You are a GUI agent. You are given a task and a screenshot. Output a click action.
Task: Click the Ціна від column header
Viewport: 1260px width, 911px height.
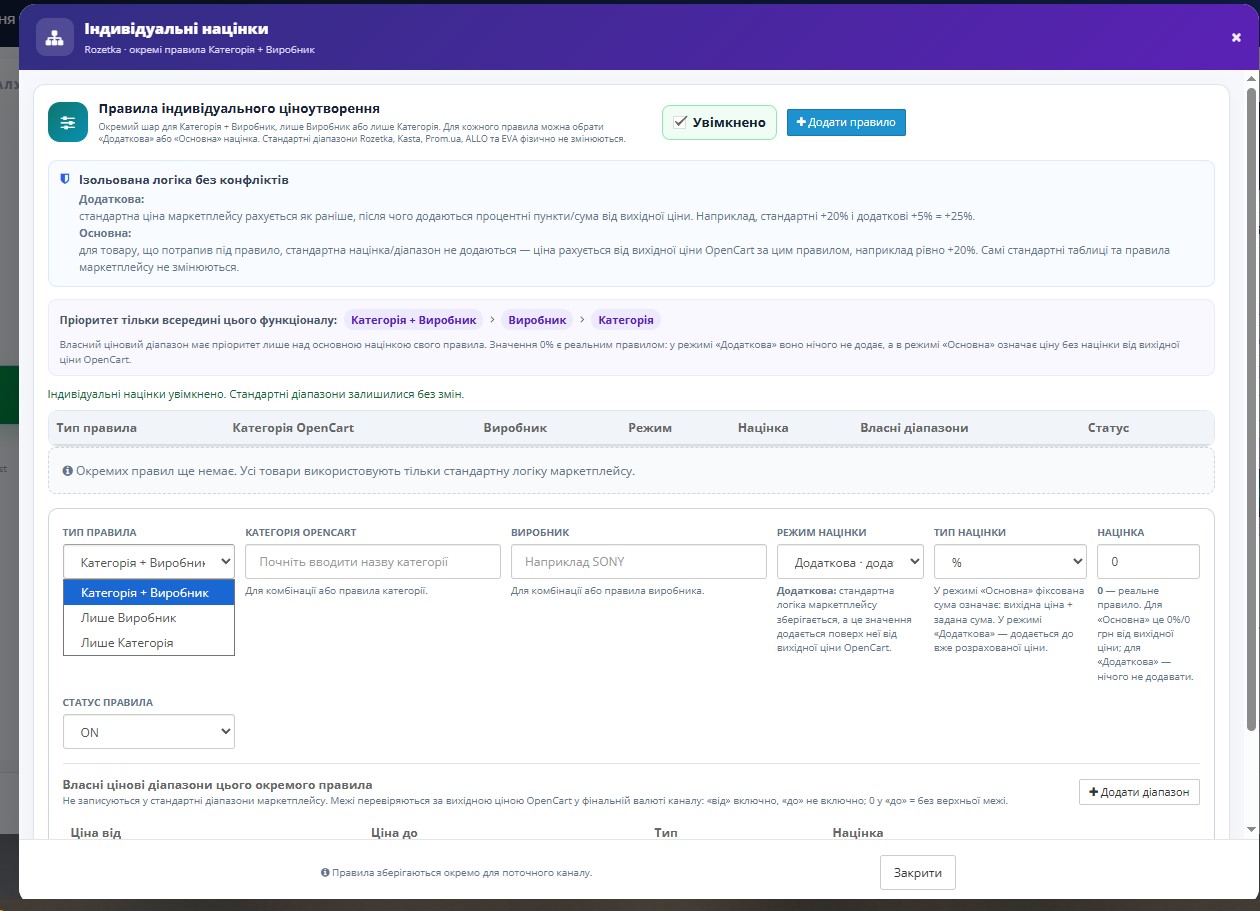point(96,832)
